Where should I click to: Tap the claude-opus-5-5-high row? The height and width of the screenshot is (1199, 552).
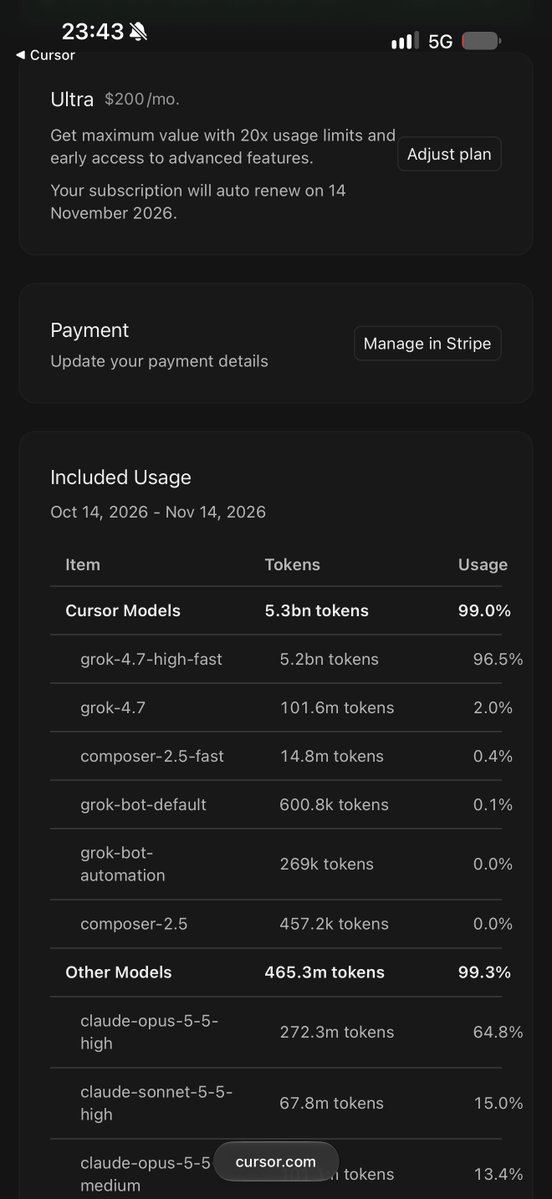coord(276,1032)
